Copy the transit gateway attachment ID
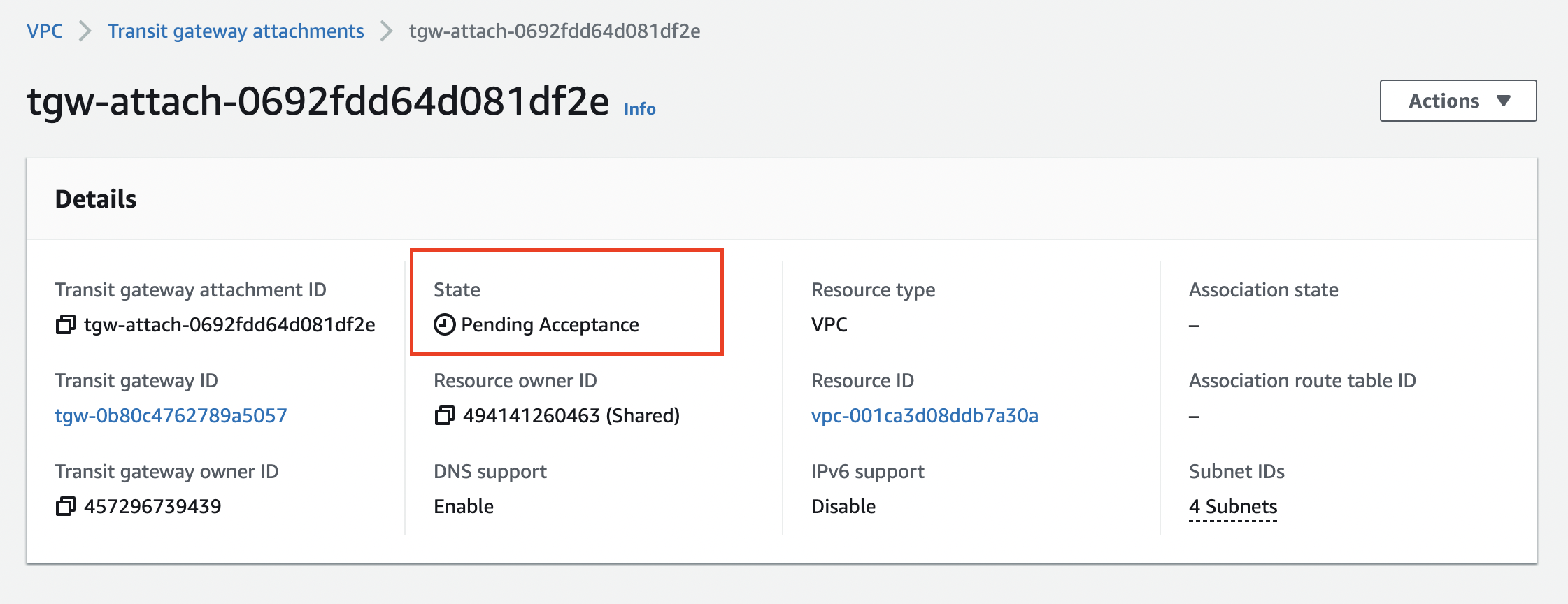1568x604 pixels. point(65,325)
